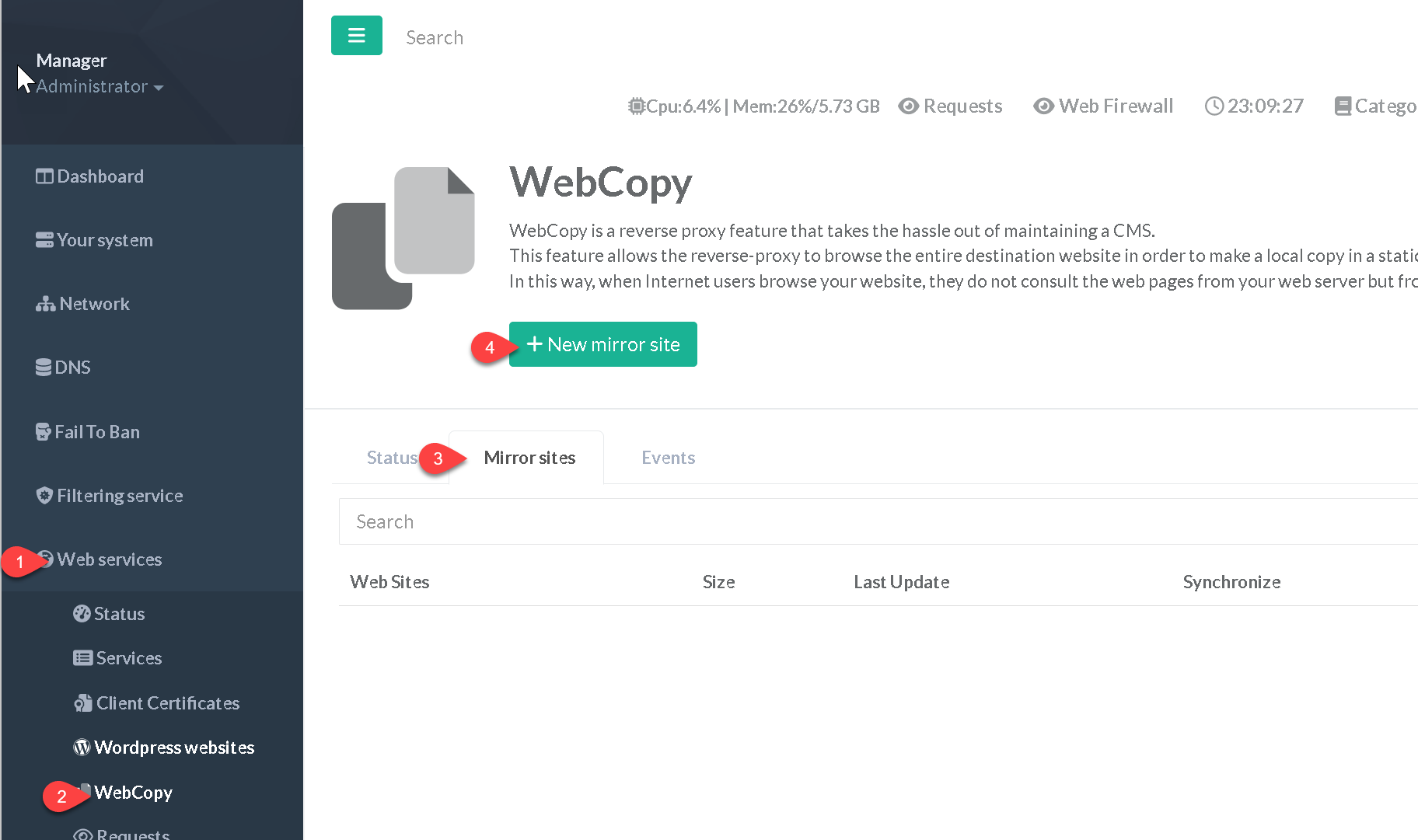
Task: Switch to the Events tab
Action: pos(668,458)
